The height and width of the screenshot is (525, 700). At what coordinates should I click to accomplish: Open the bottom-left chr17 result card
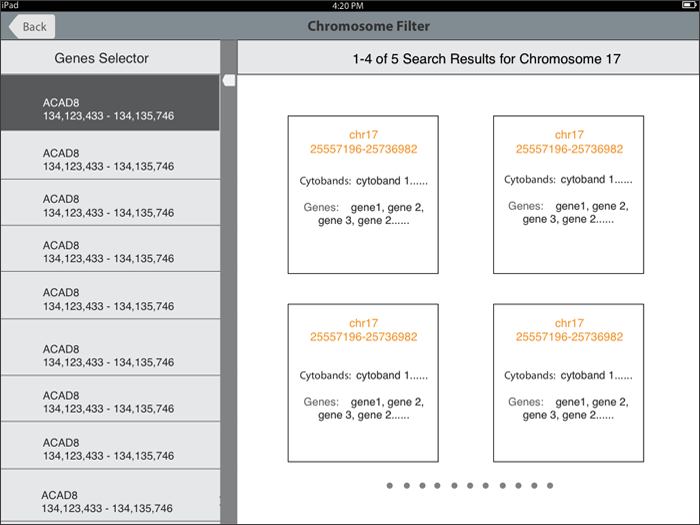point(363,383)
